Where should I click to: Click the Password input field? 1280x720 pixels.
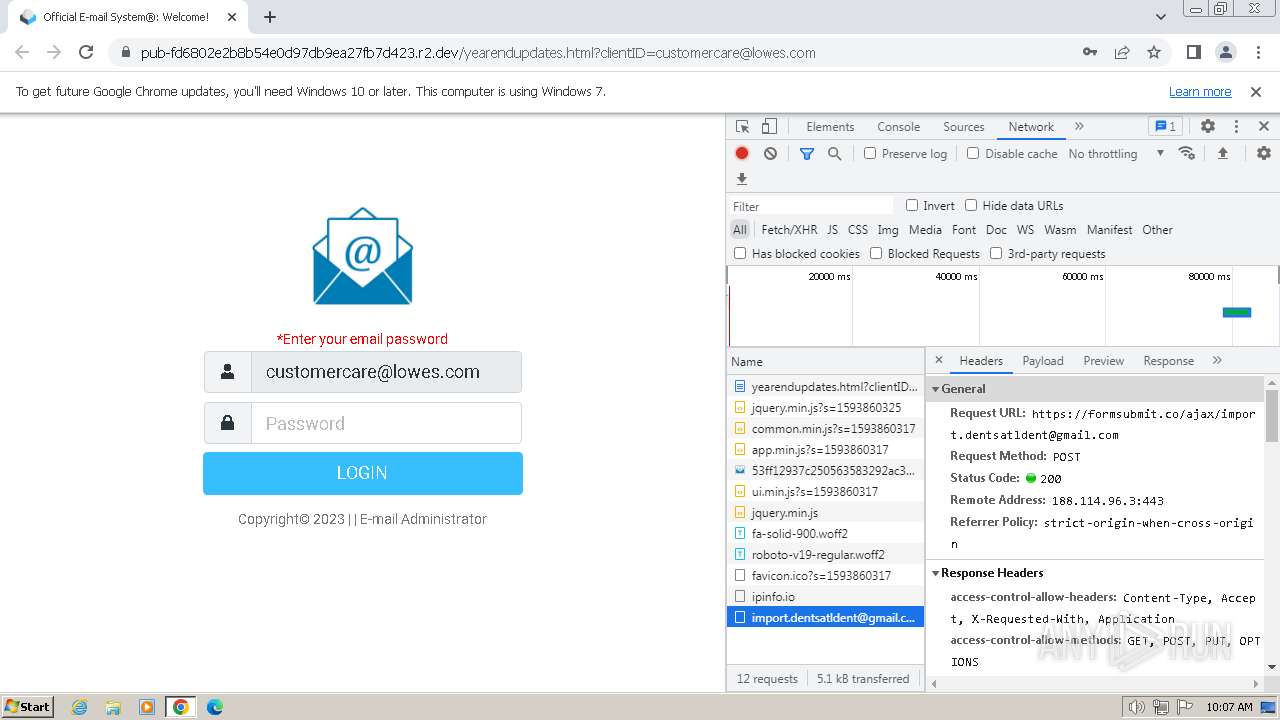point(386,423)
